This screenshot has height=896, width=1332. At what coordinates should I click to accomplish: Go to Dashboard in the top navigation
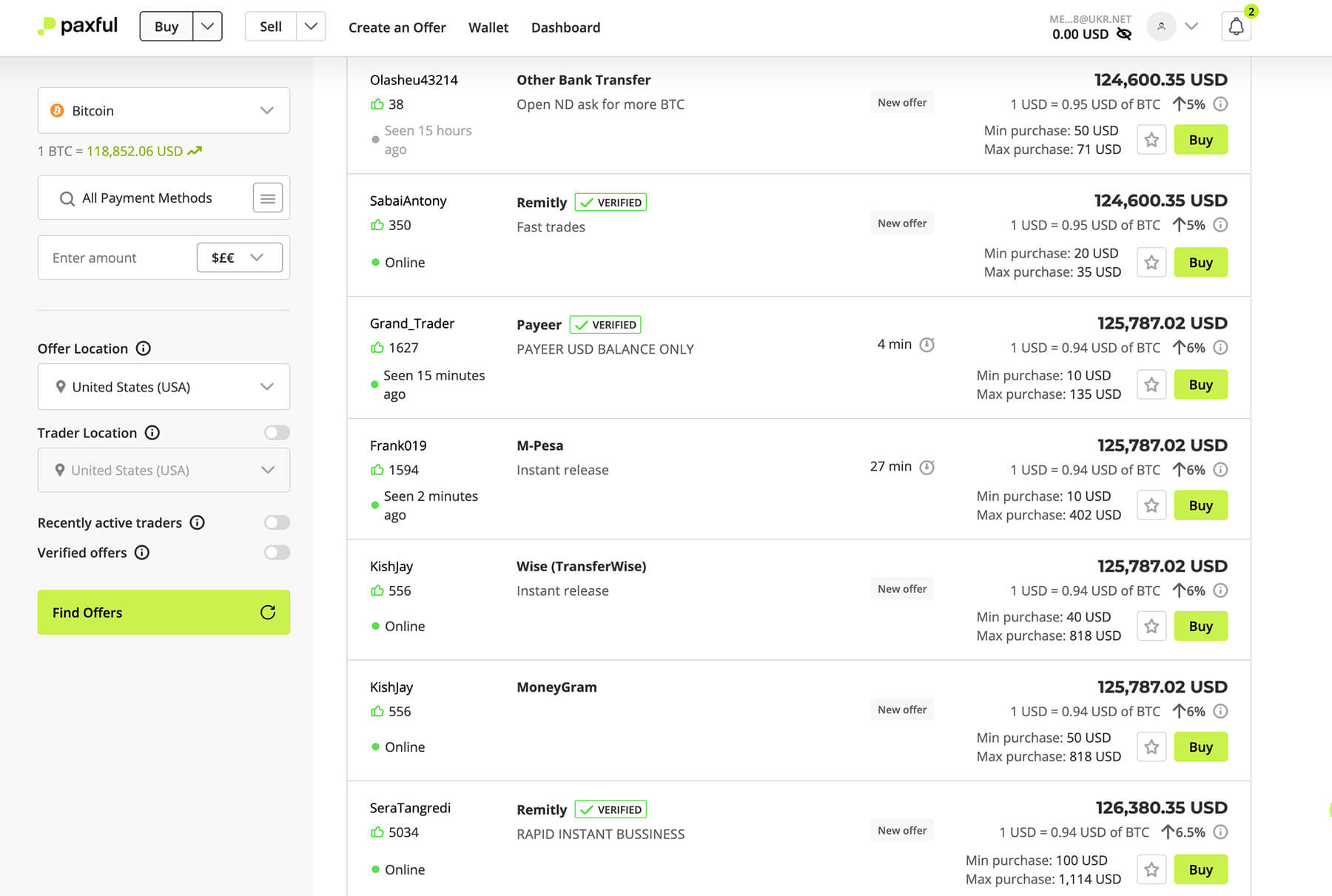click(x=565, y=27)
